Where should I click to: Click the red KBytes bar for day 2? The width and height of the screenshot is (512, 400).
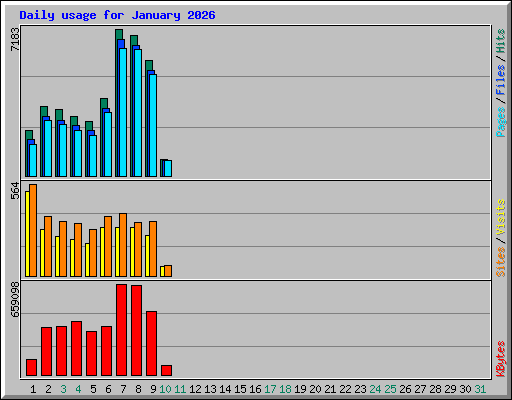[x=46, y=352]
